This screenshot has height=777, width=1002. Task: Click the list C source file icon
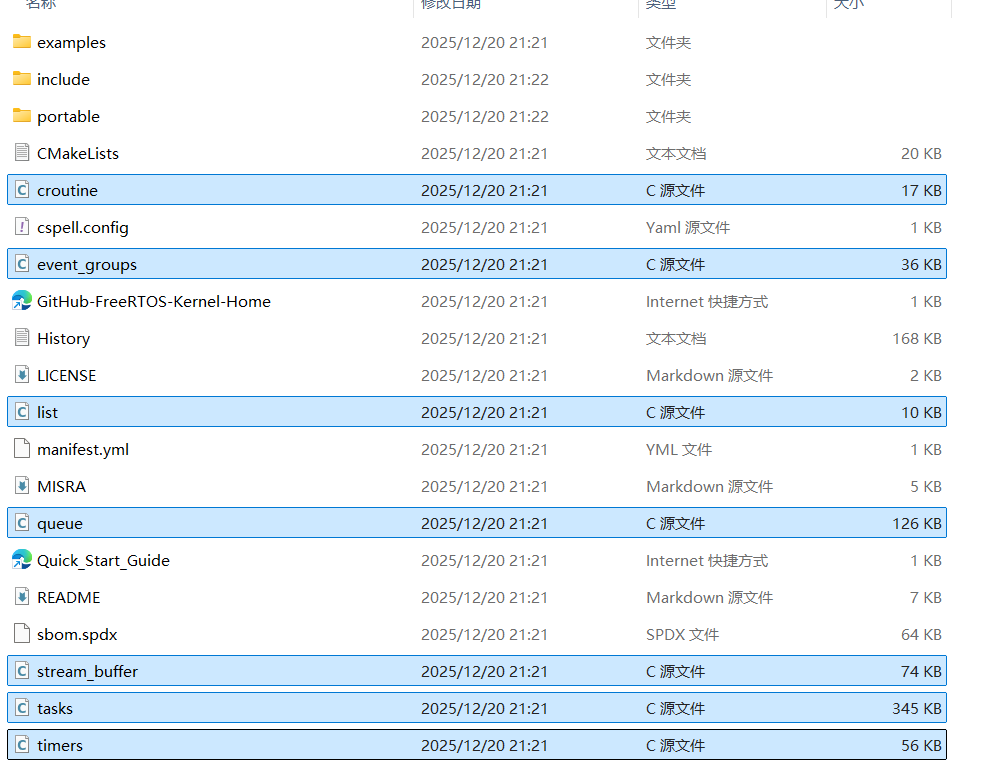22,412
